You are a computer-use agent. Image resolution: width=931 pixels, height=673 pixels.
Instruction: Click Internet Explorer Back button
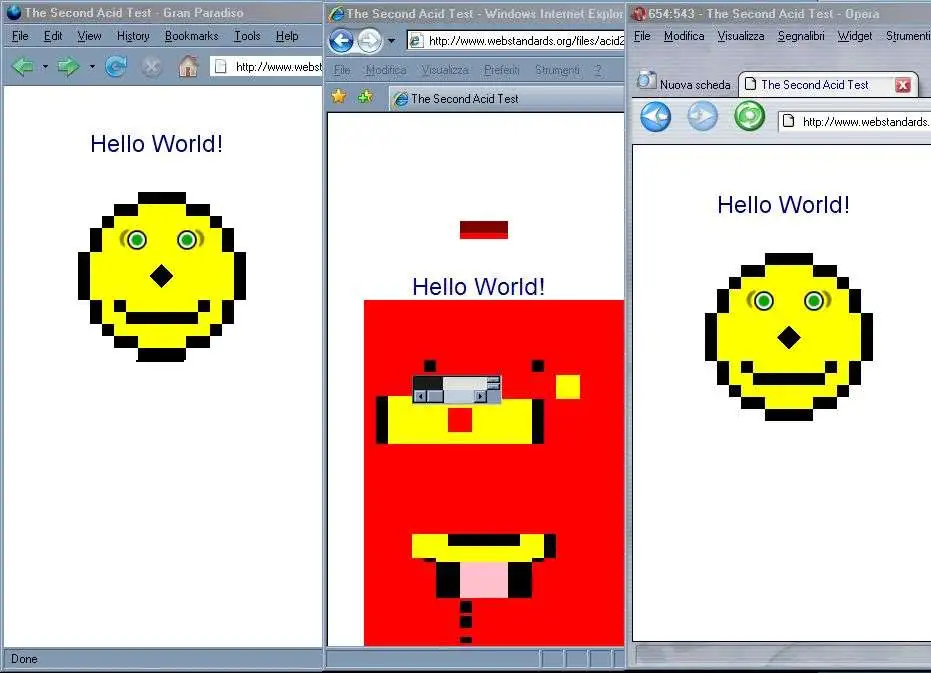click(341, 40)
